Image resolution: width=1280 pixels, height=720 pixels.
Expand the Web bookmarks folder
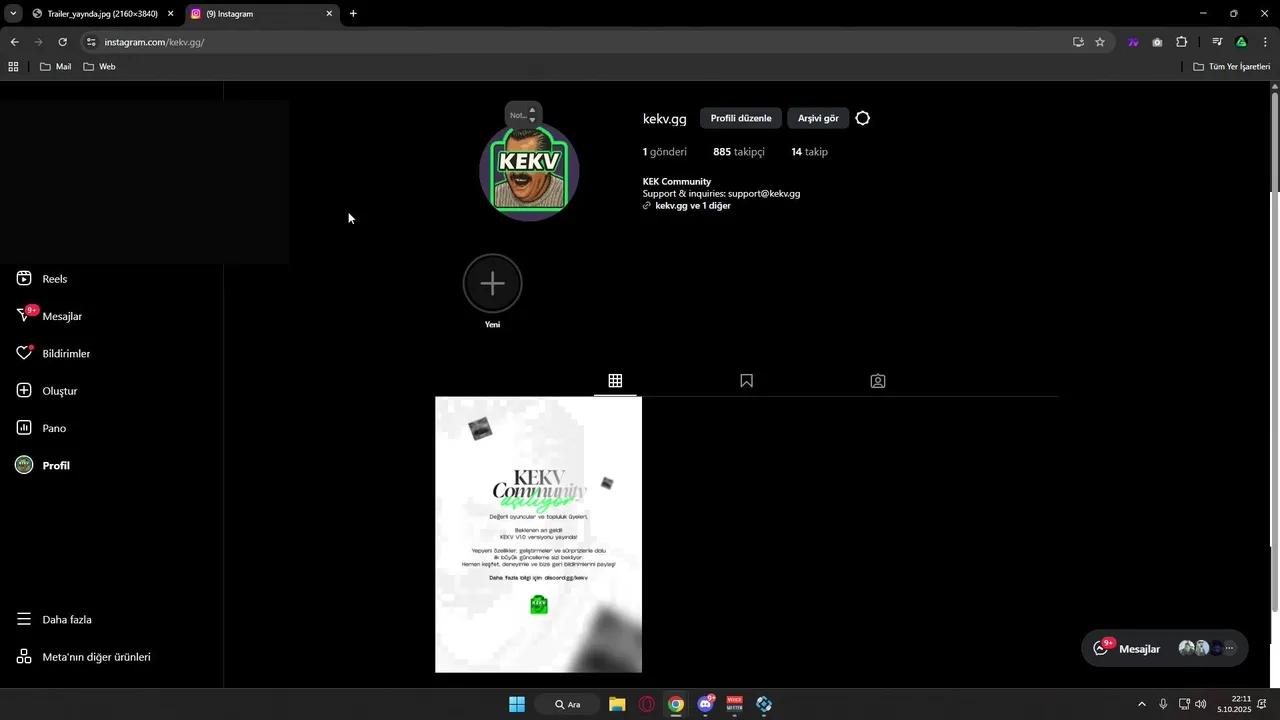pyautogui.click(x=99, y=67)
